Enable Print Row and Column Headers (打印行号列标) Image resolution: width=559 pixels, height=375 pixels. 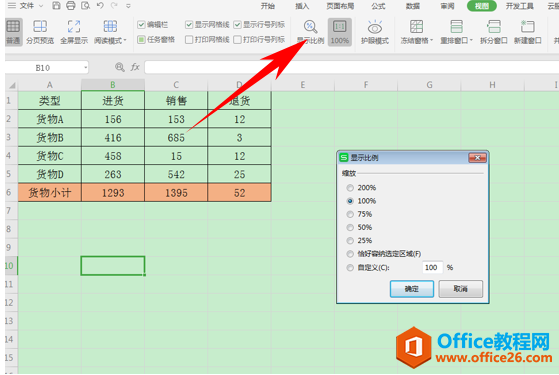(x=237, y=39)
